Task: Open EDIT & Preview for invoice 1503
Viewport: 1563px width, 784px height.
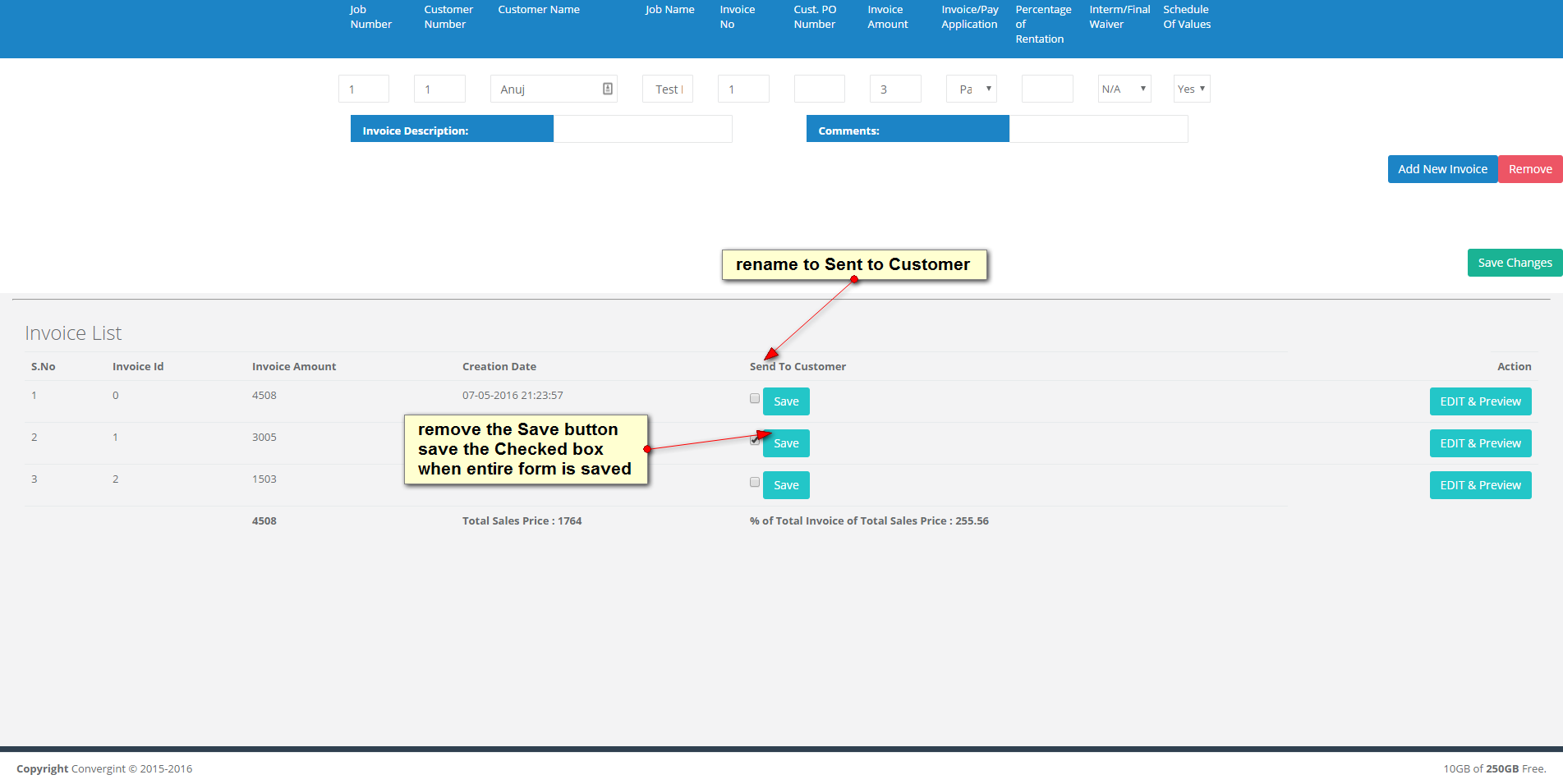Action: (x=1480, y=485)
